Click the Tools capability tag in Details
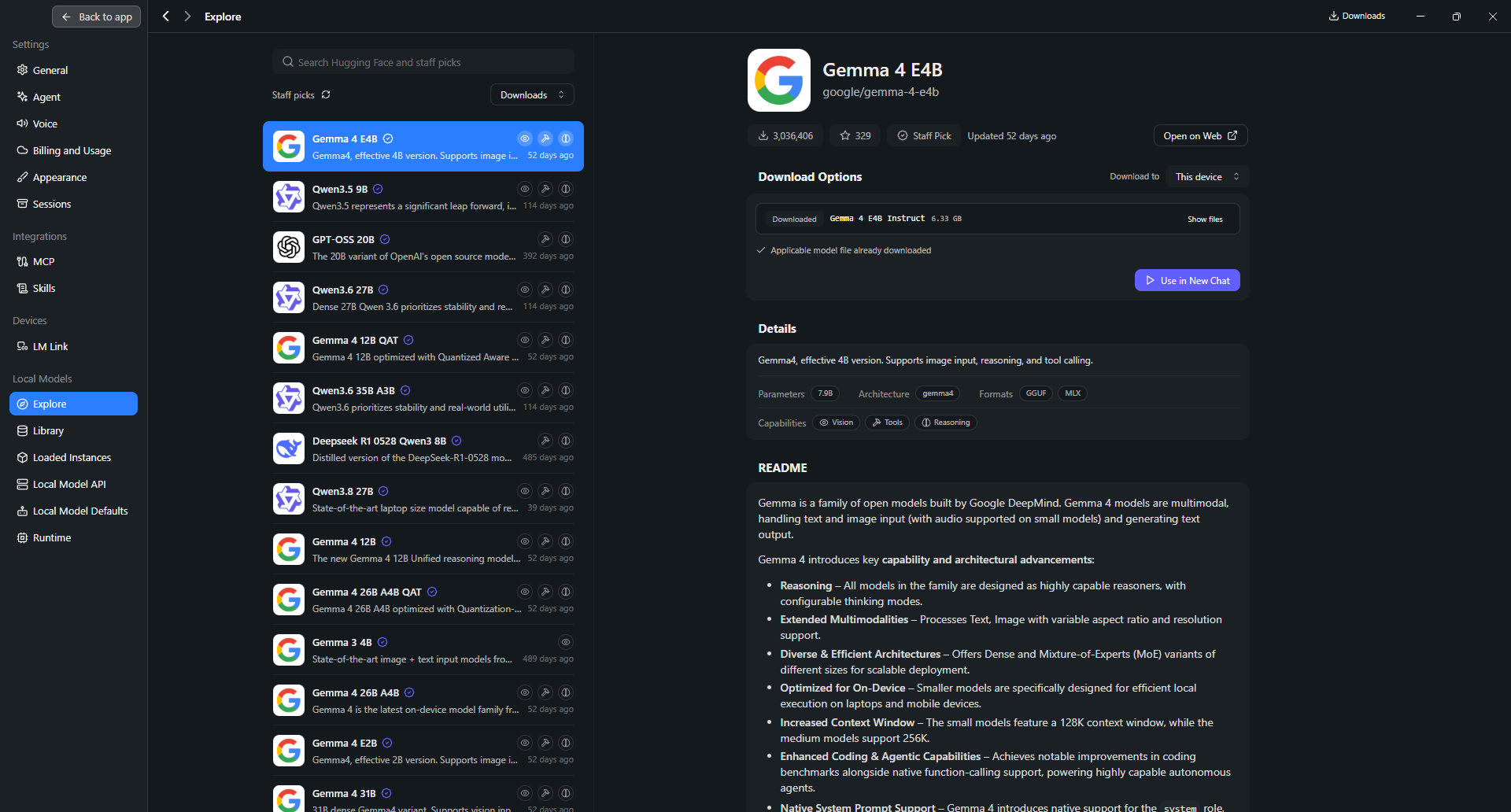The width and height of the screenshot is (1511, 812). [887, 423]
